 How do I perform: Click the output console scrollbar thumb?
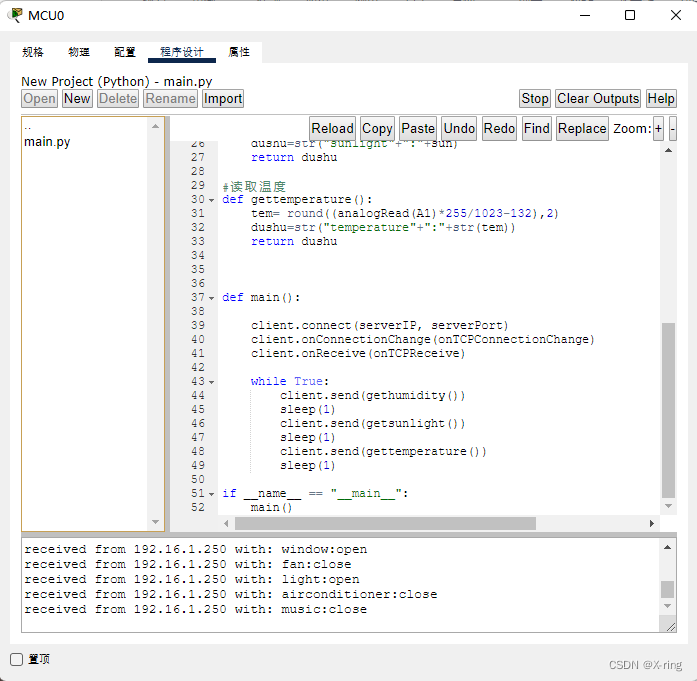coord(667,589)
